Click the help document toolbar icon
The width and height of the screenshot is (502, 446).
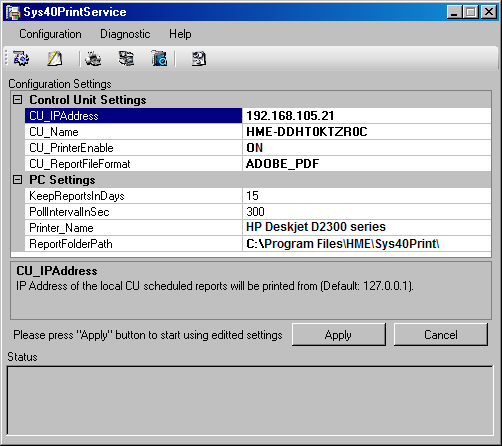coord(199,59)
